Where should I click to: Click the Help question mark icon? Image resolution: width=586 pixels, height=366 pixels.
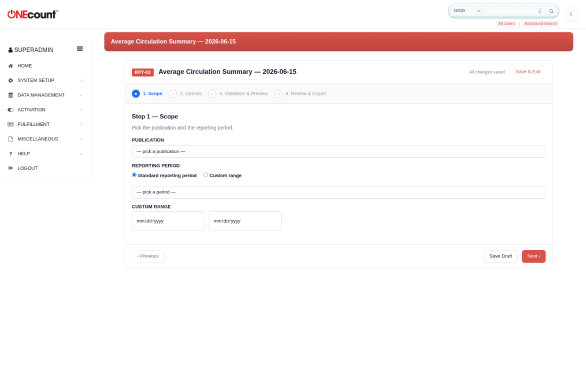click(x=10, y=154)
